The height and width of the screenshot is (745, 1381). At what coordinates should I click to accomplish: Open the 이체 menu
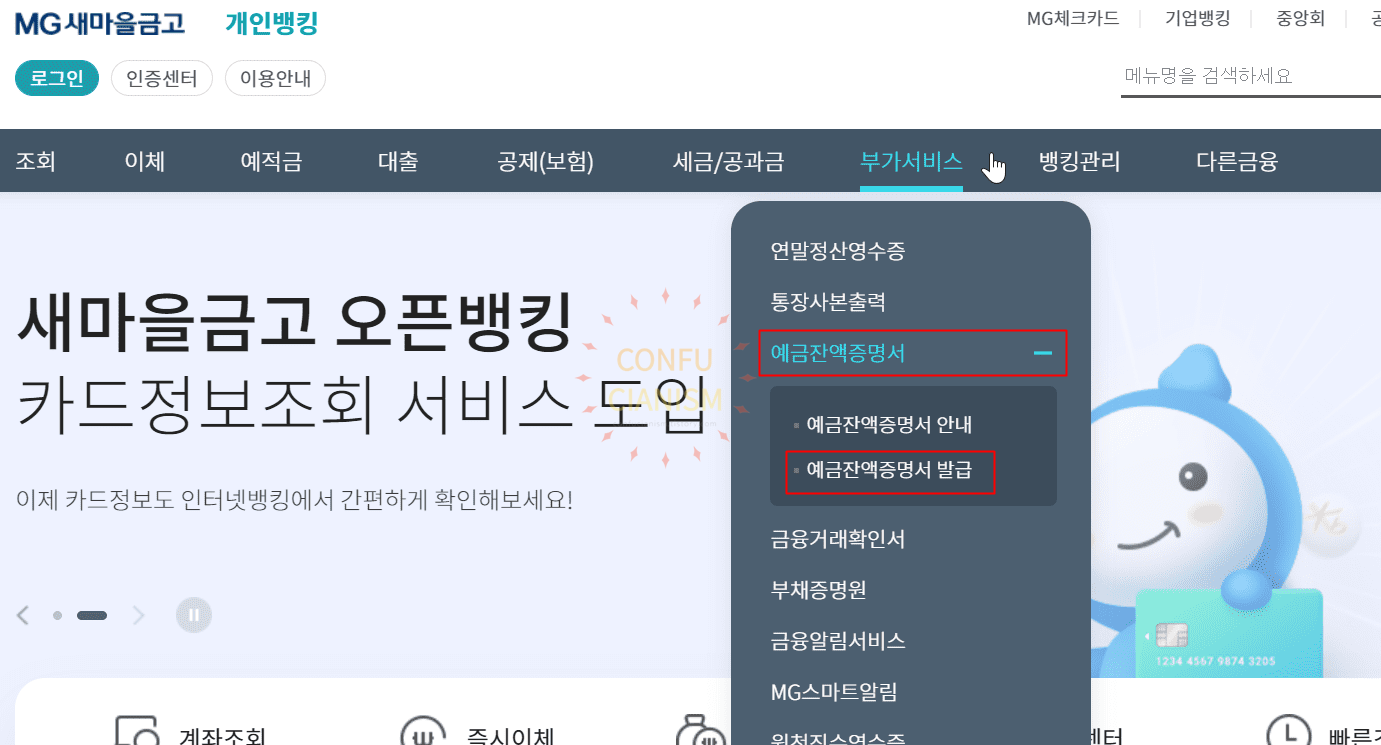145,161
